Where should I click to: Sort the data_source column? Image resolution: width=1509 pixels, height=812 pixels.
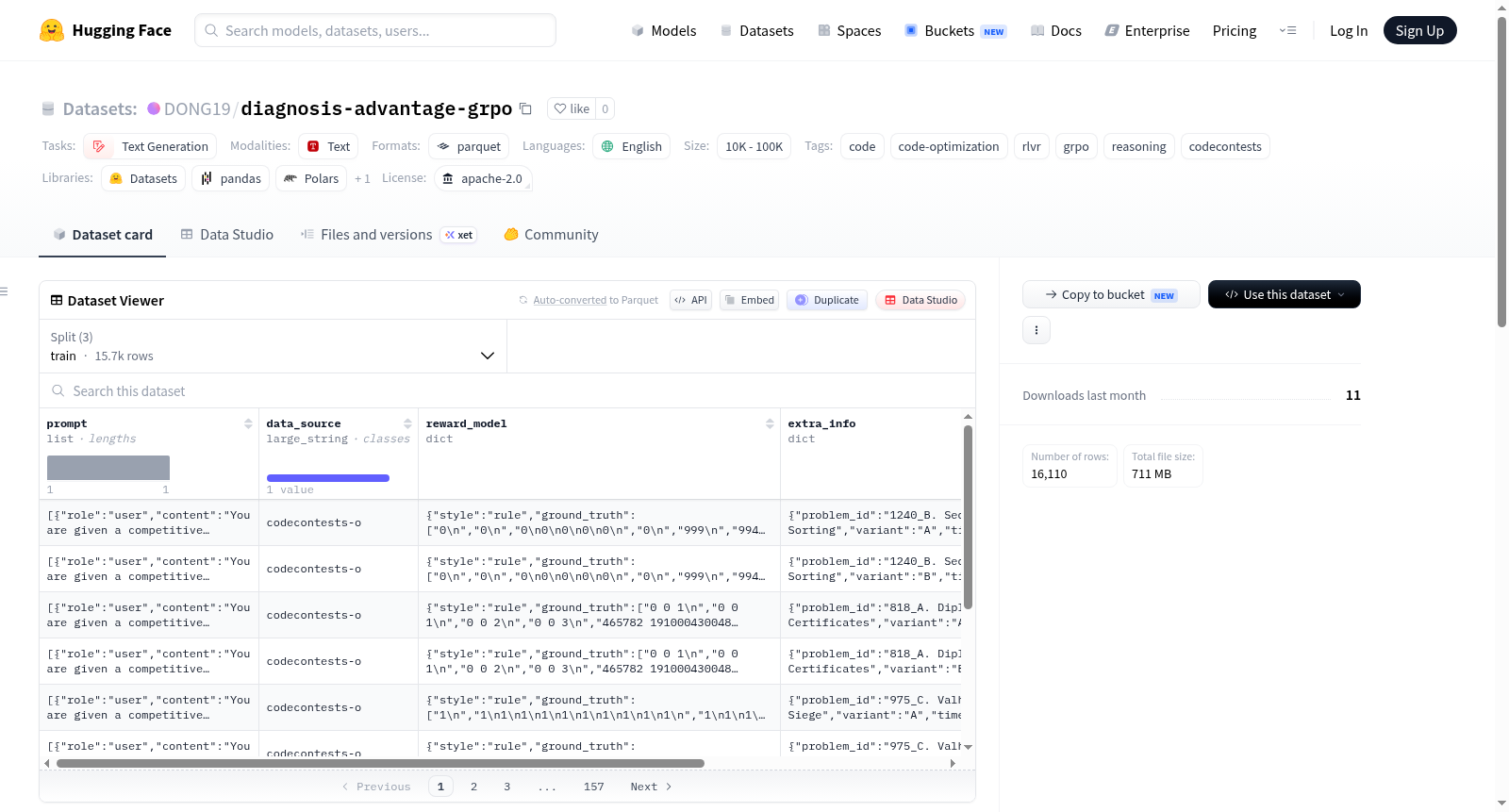tap(407, 423)
